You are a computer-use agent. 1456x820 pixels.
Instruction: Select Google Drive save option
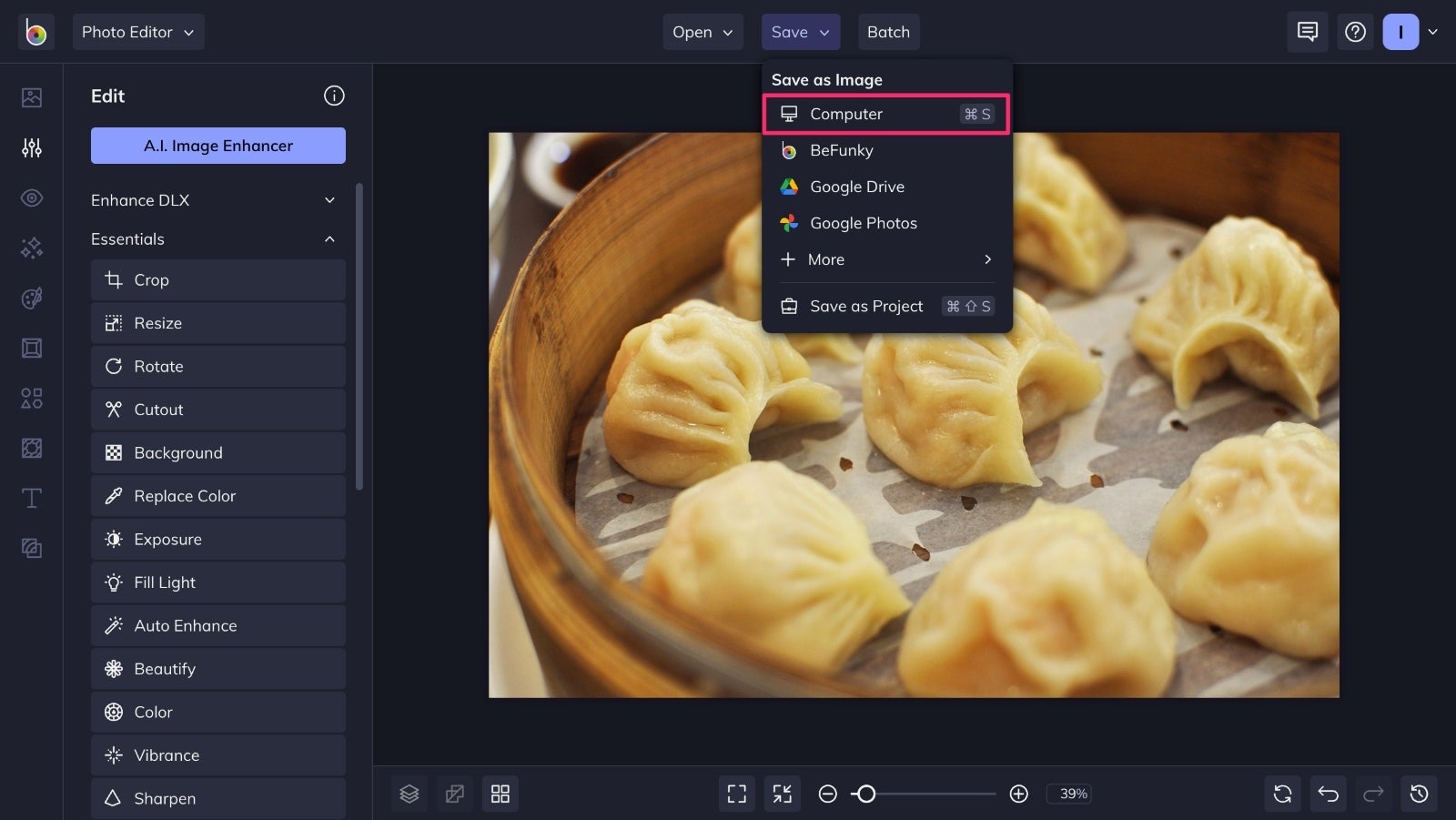[x=887, y=187]
